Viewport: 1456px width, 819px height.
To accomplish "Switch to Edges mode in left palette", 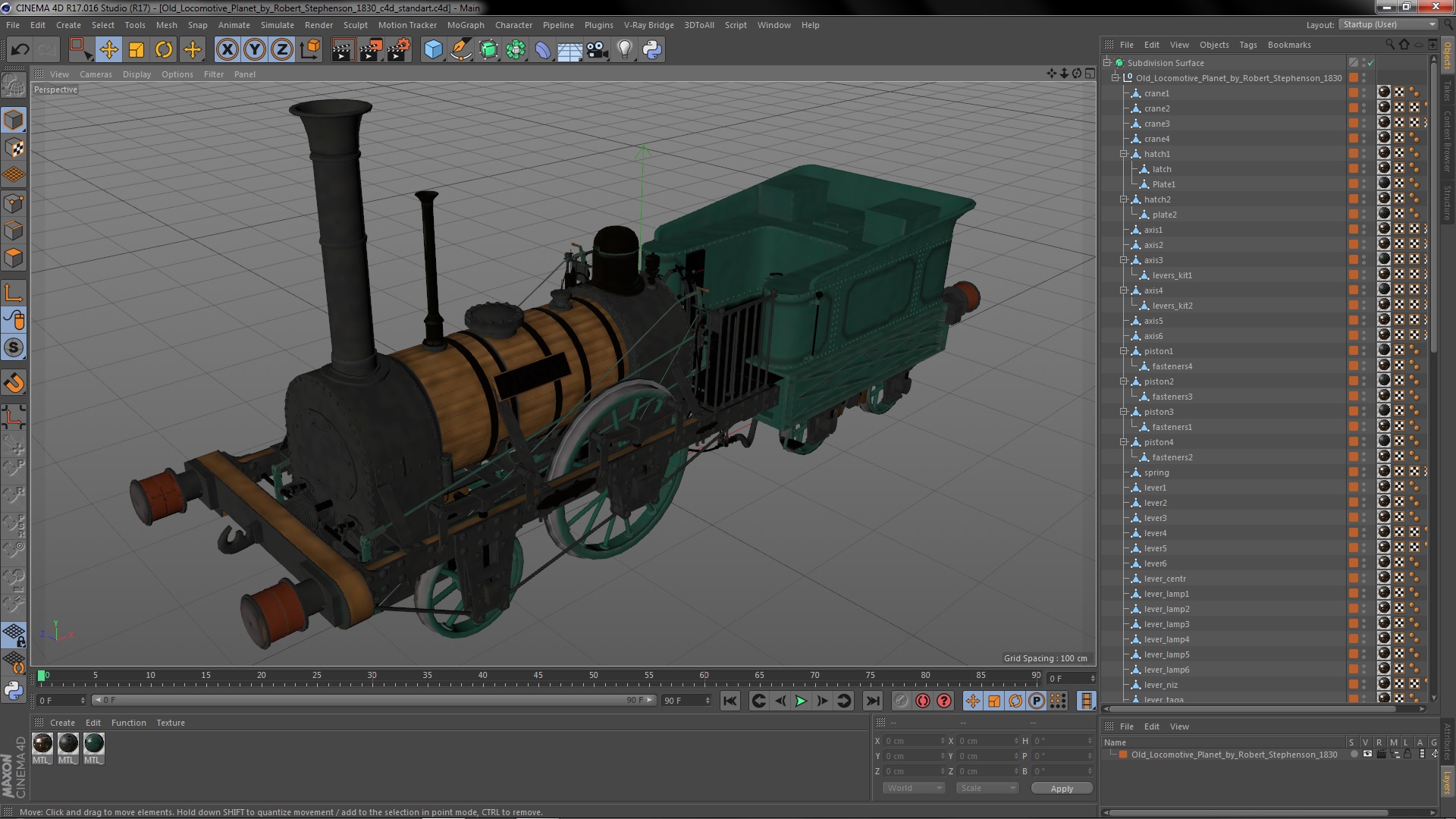I will (x=14, y=231).
